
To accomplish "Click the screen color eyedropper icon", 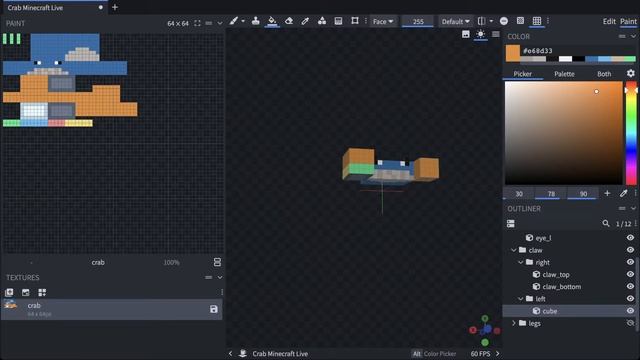I will pos(623,193).
